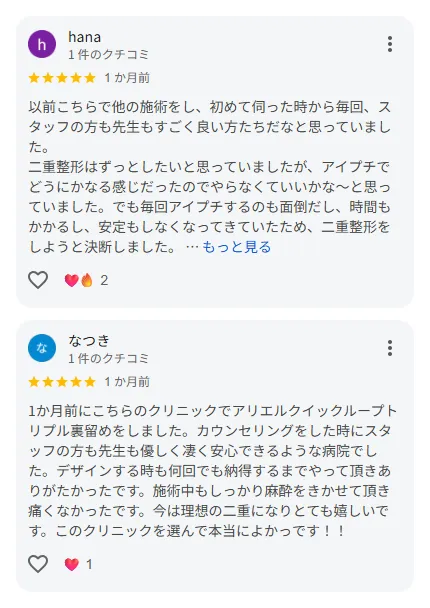Screen dimensions: 430x608
Task: Click なつき's blue profile avatar
Action: 42,348
